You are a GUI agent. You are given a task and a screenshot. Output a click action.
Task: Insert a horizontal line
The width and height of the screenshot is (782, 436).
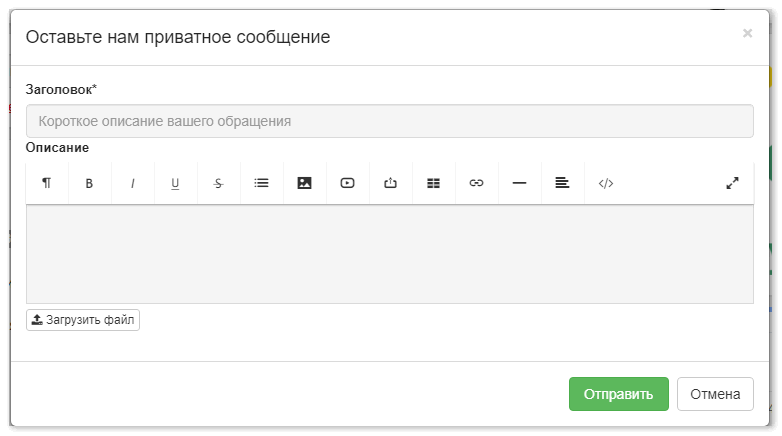point(519,183)
